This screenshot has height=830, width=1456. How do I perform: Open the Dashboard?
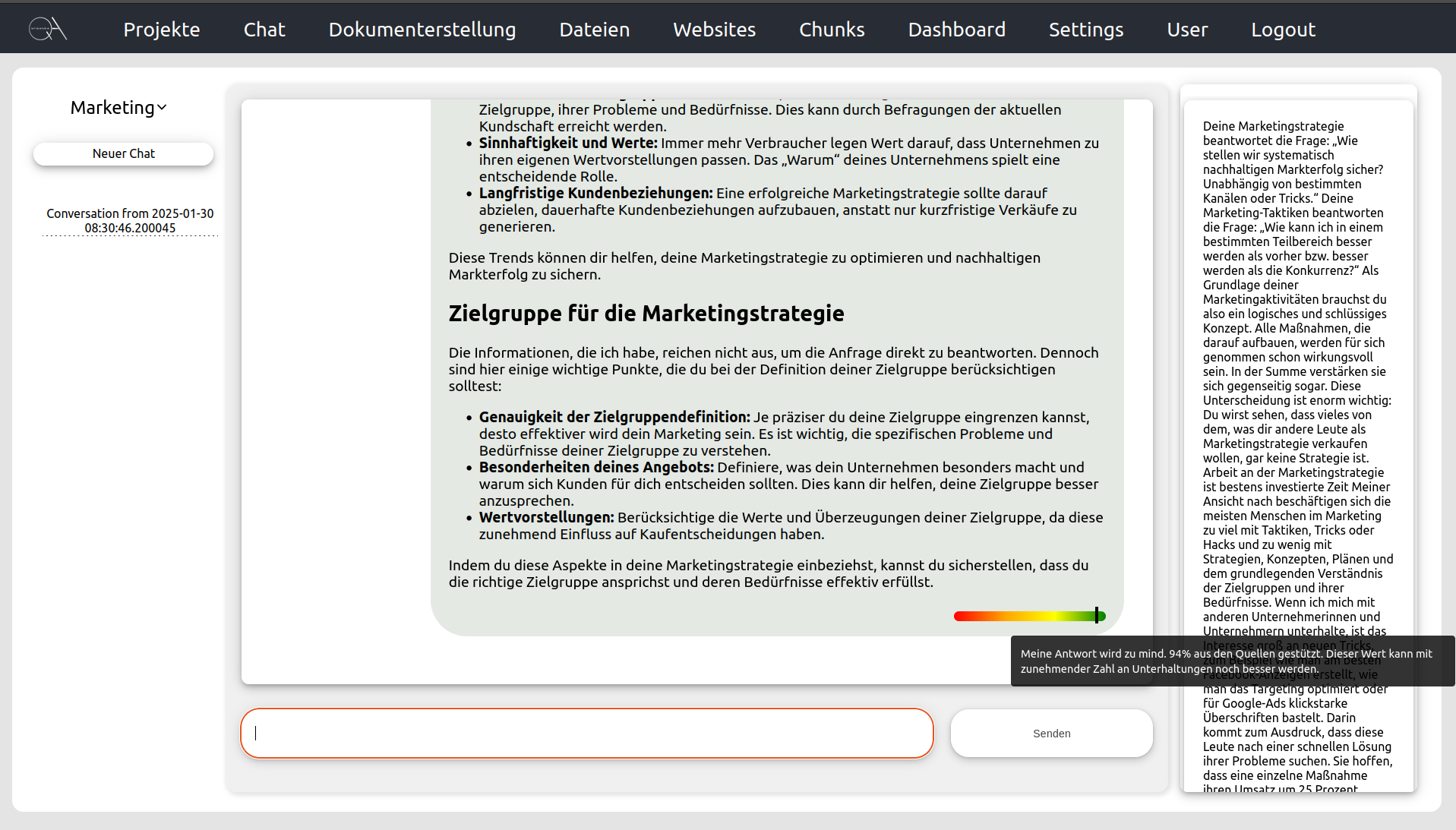[x=956, y=29]
